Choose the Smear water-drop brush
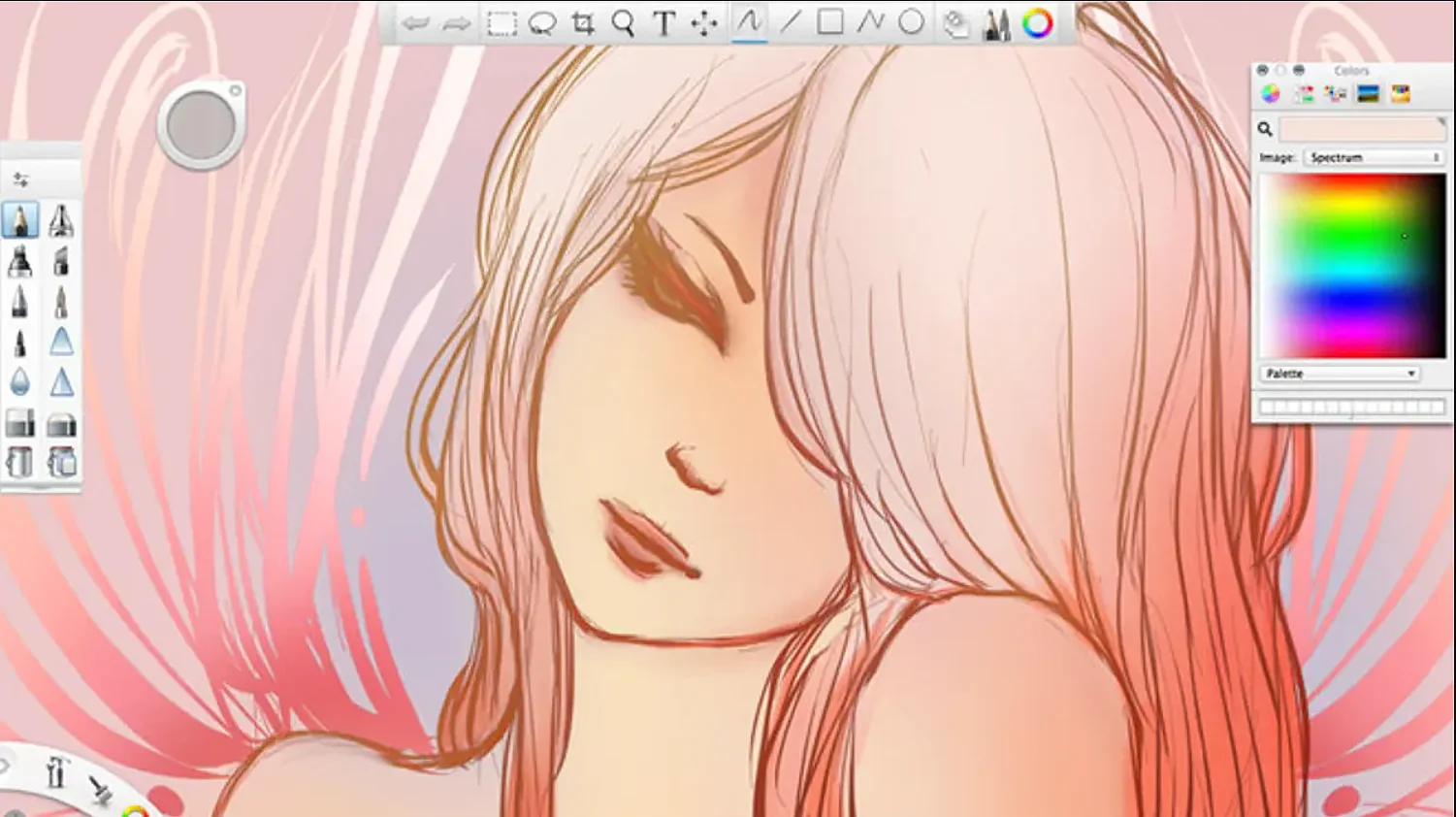This screenshot has height=817, width=1456. [19, 382]
